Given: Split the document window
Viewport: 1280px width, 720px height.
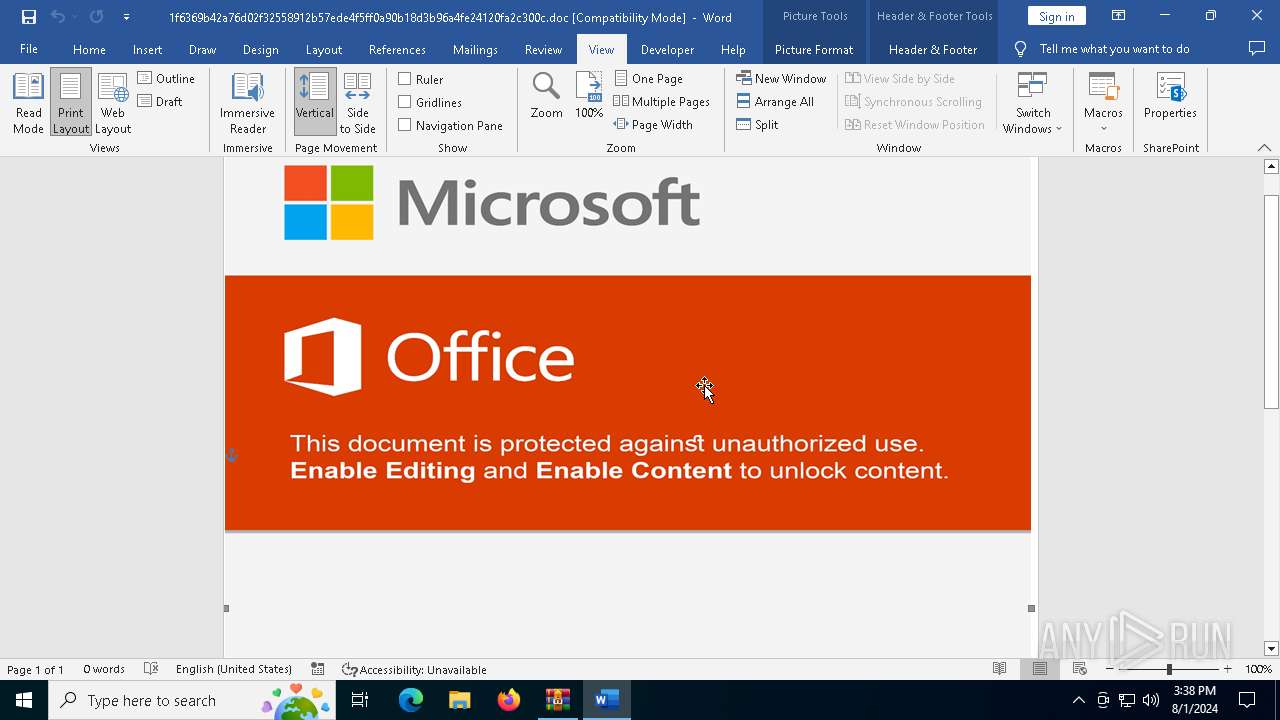Looking at the screenshot, I should [757, 124].
